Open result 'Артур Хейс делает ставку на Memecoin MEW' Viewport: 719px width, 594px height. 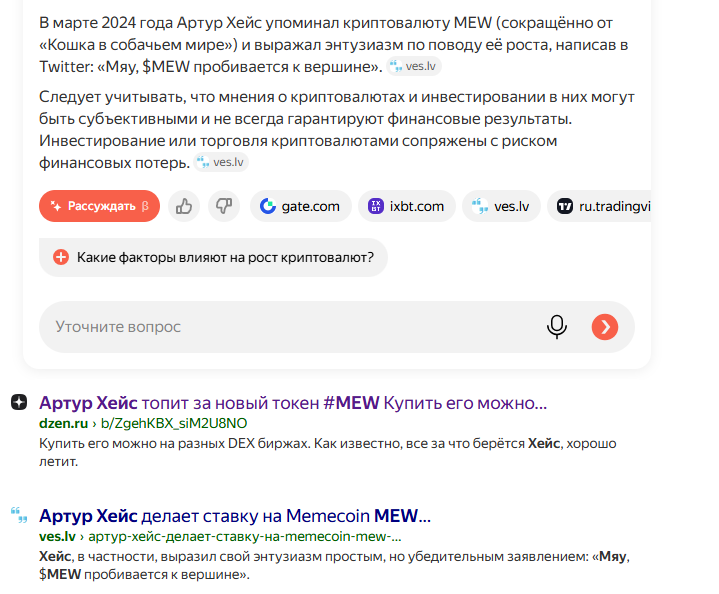pyautogui.click(x=235, y=516)
